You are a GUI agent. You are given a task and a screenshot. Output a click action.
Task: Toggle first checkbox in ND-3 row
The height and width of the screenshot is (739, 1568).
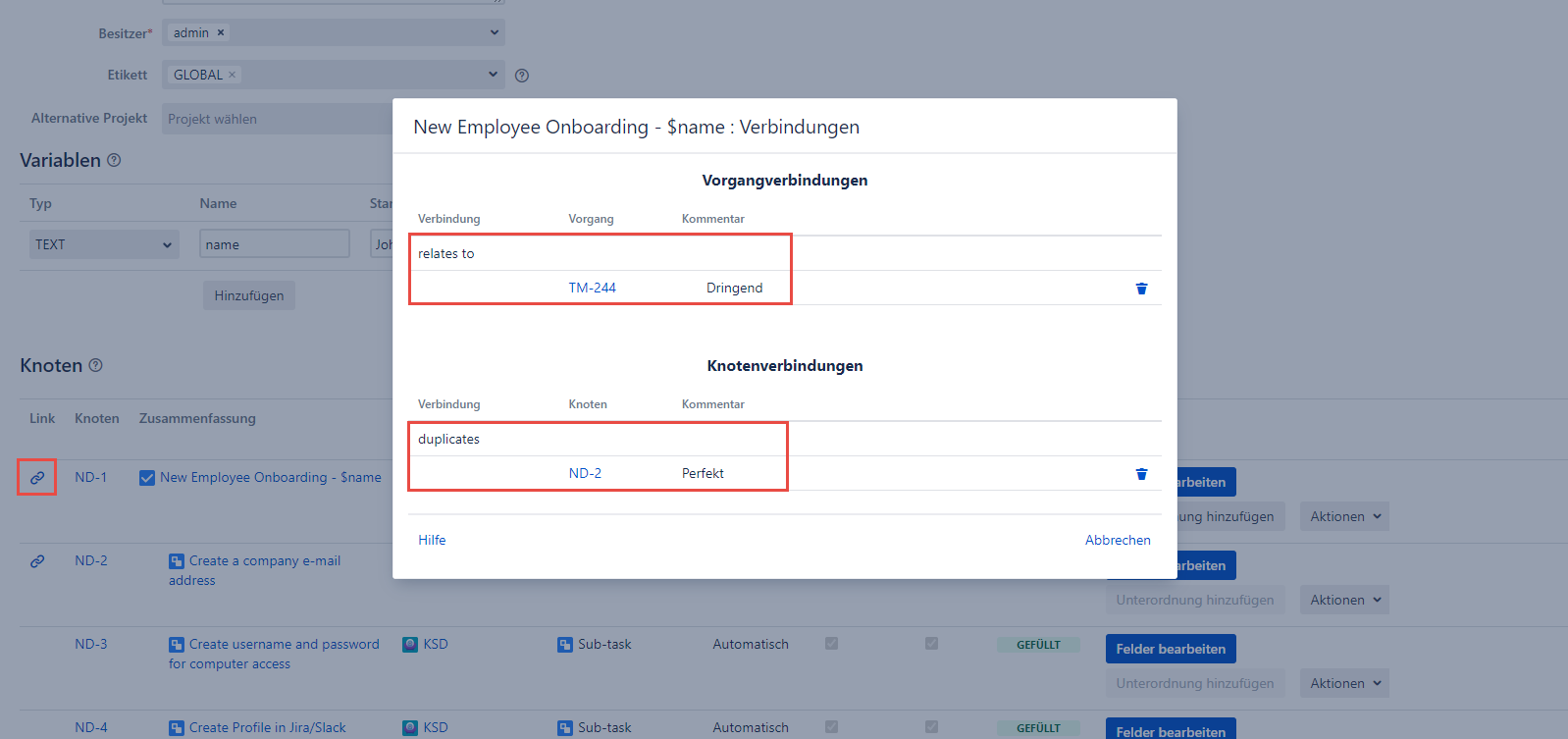tap(831, 644)
